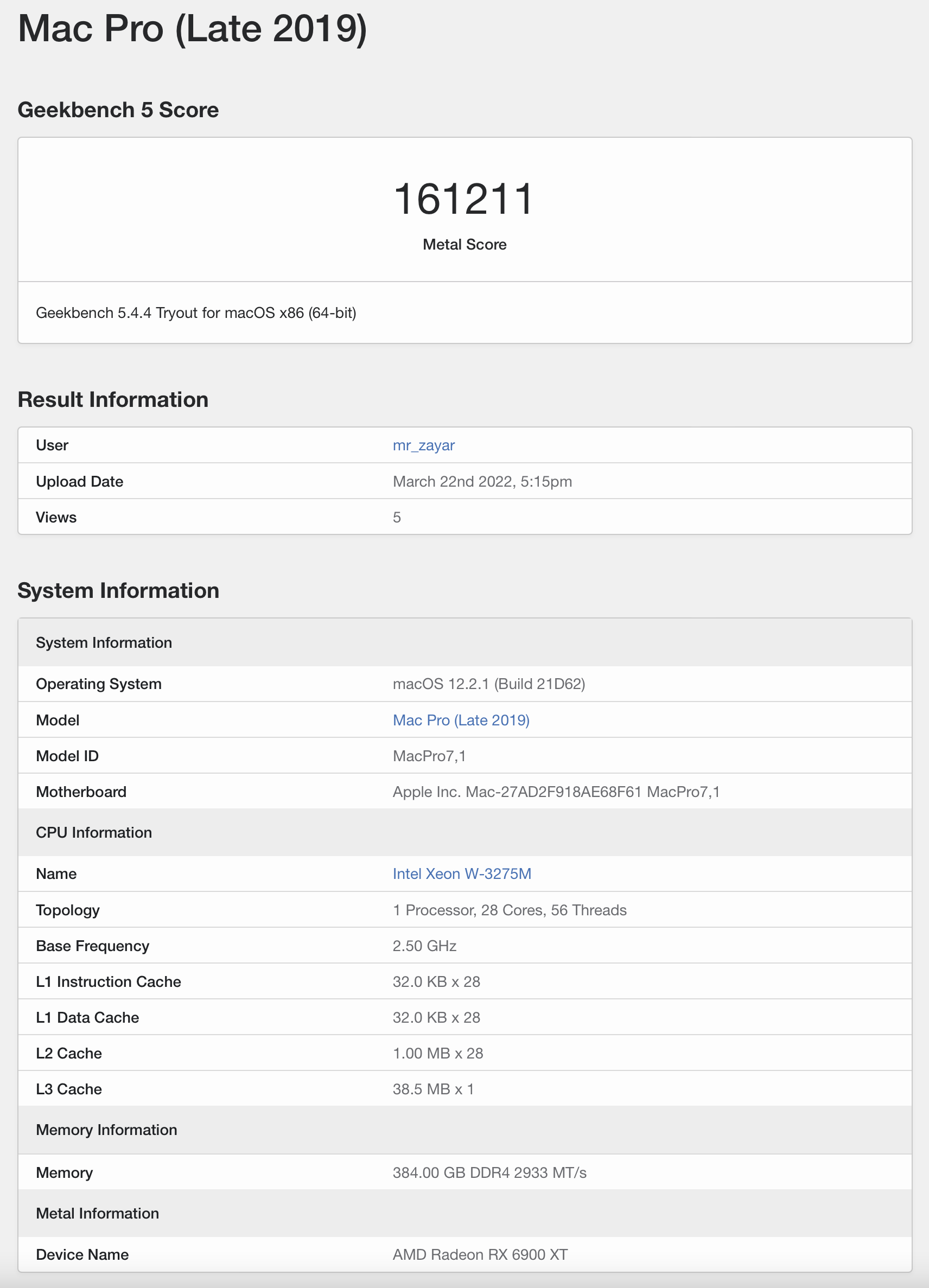Image resolution: width=929 pixels, height=1288 pixels.
Task: Open the Intel Xeon W-3275M processor link
Action: (x=462, y=873)
